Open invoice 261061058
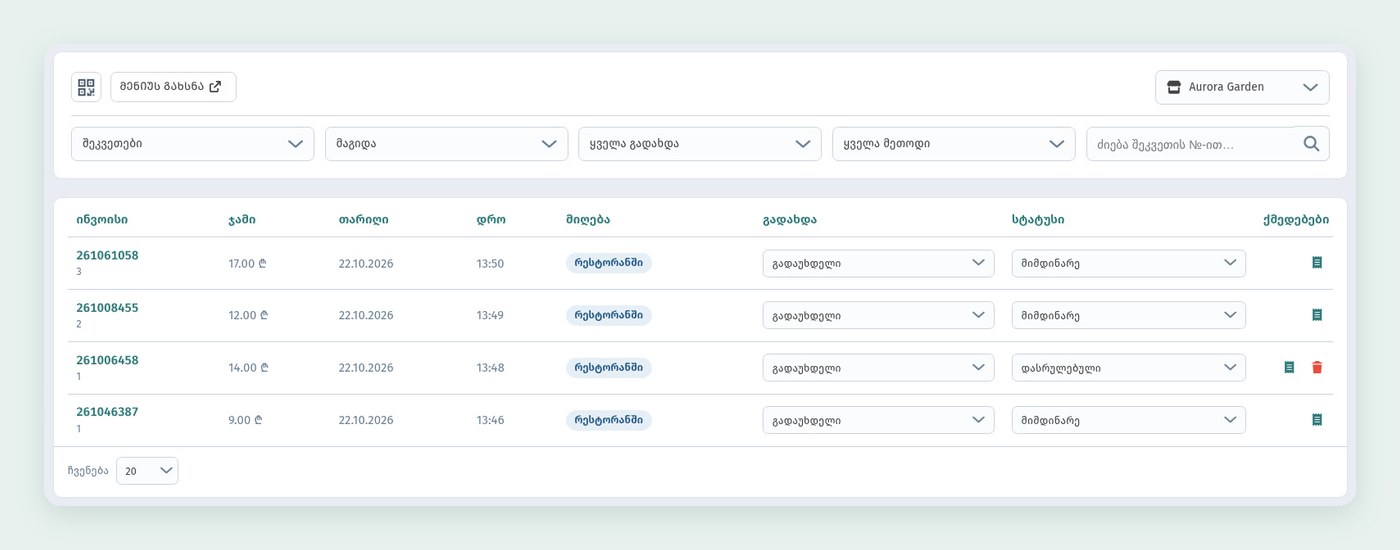The width and height of the screenshot is (1400, 550). (x=107, y=255)
